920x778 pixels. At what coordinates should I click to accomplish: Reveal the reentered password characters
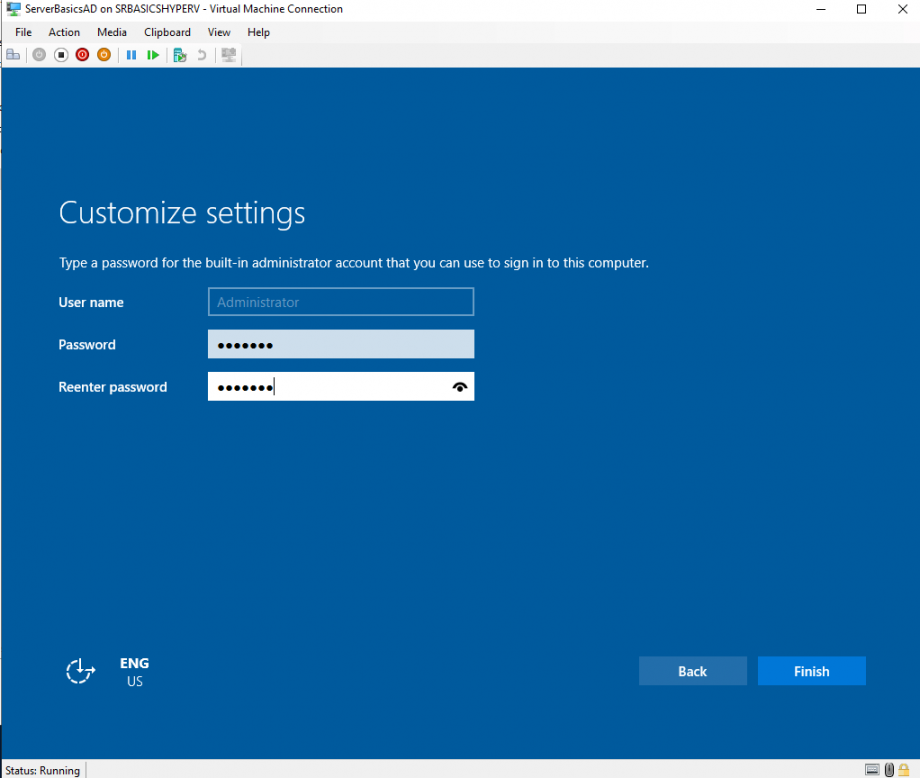(x=459, y=386)
